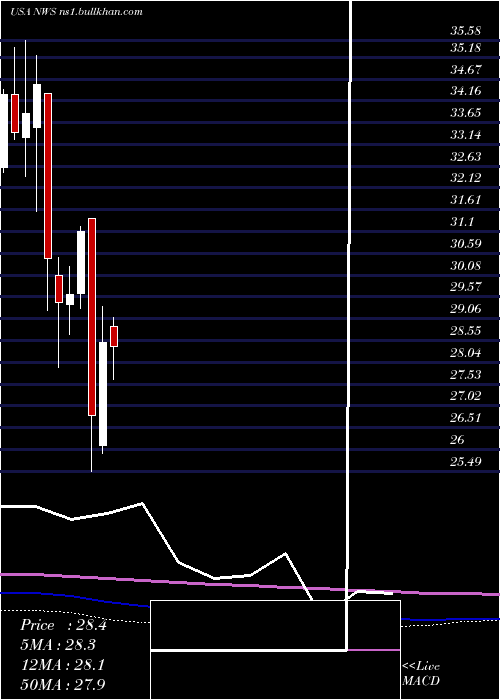Click the 30.08 price axis label

point(465,265)
